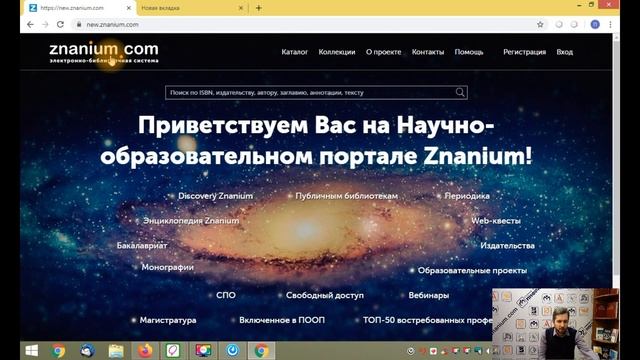This screenshot has height=360, width=640.
Task: Open the Монографии link
Action: click(167, 267)
